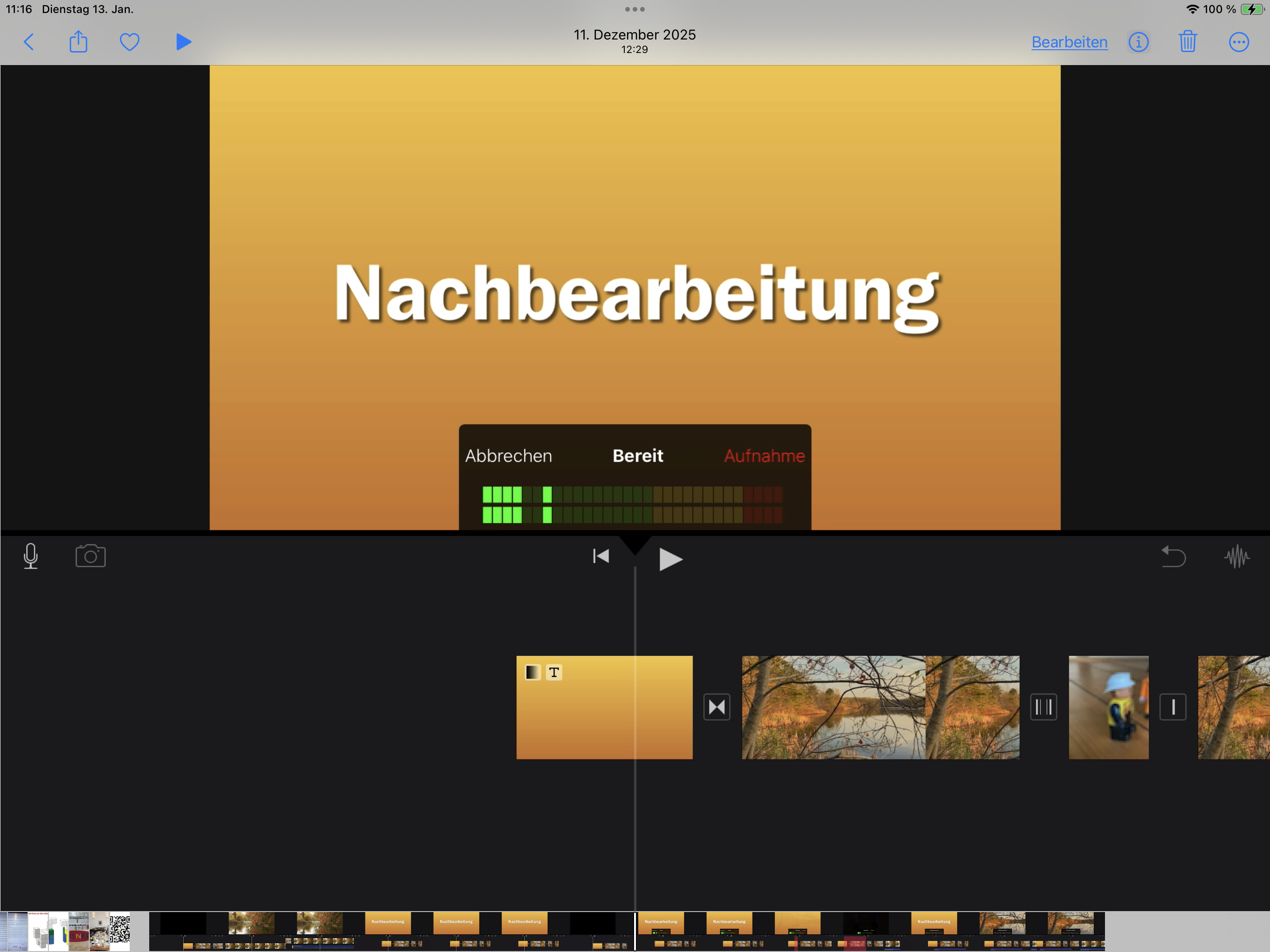Image resolution: width=1270 pixels, height=952 pixels.
Task: Delete the project with trash icon
Action: (x=1187, y=41)
